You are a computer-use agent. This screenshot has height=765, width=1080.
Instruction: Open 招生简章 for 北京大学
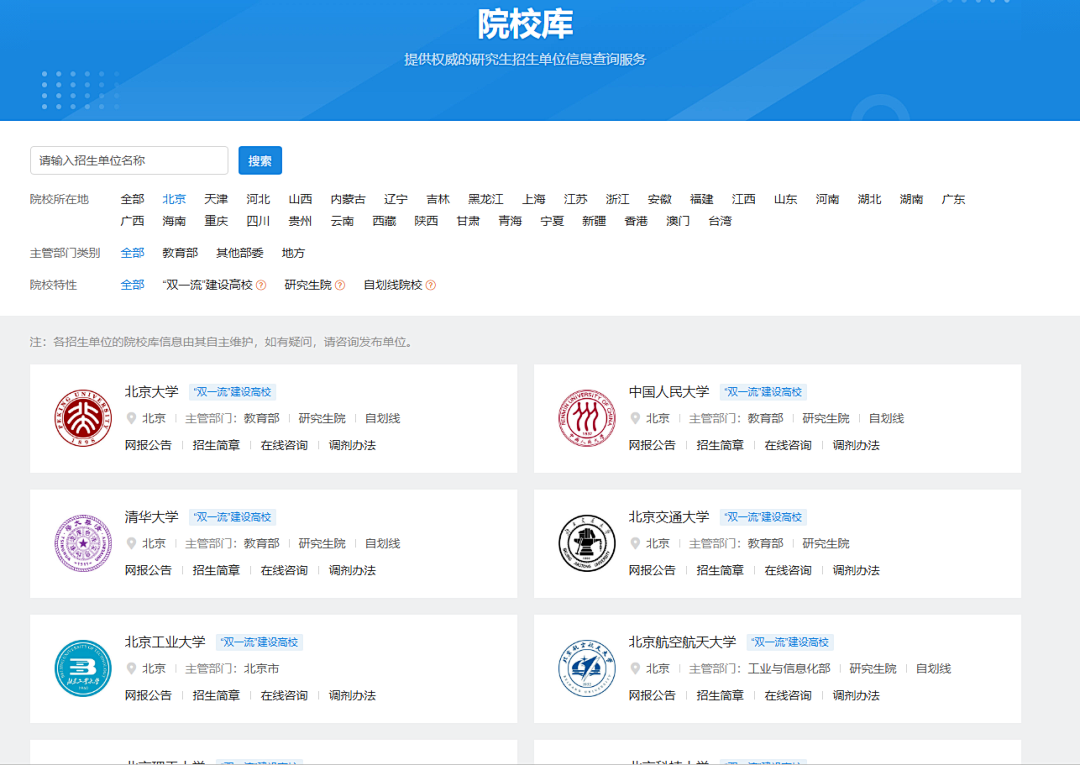point(216,446)
